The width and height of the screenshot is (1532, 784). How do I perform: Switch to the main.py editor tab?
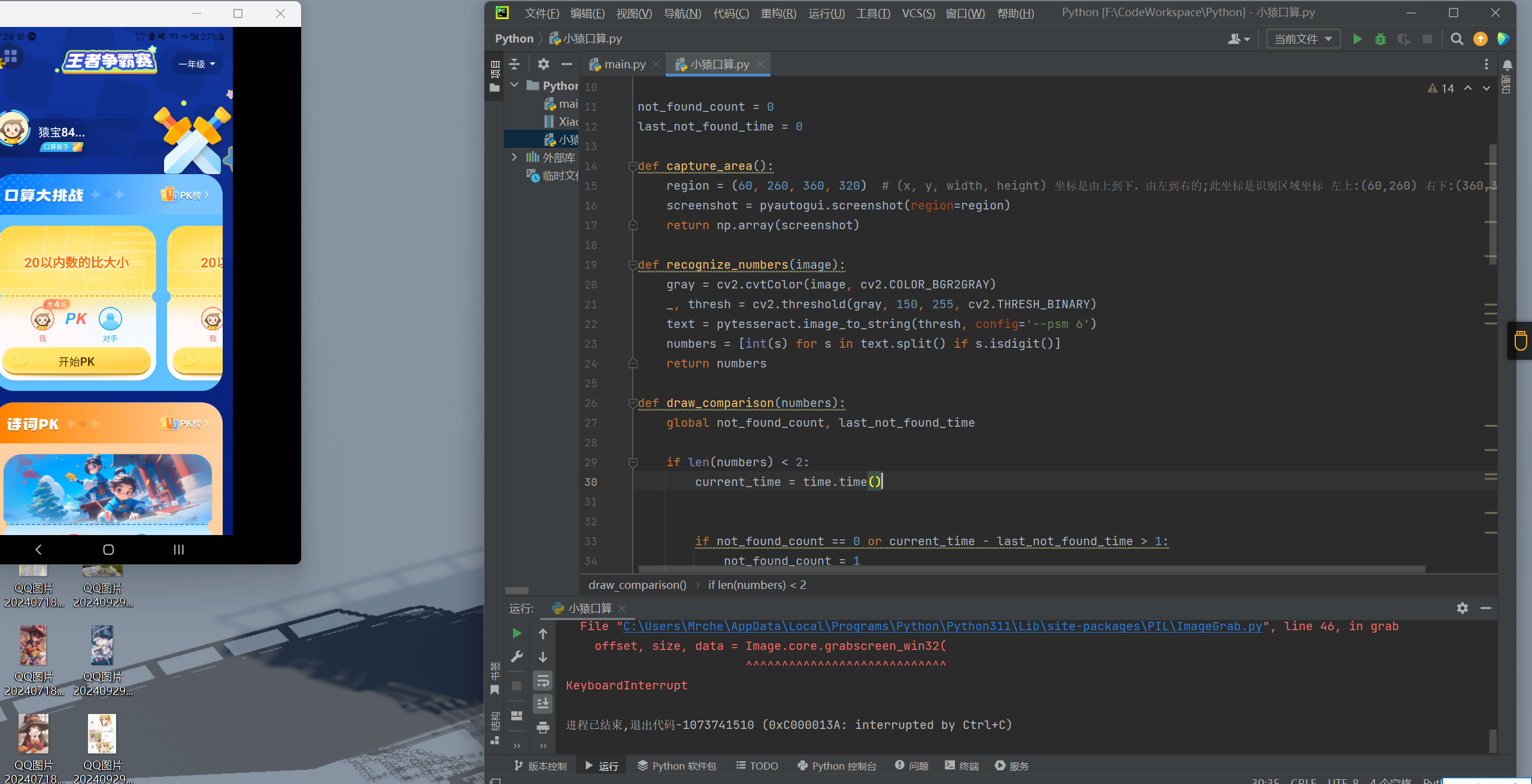click(624, 64)
